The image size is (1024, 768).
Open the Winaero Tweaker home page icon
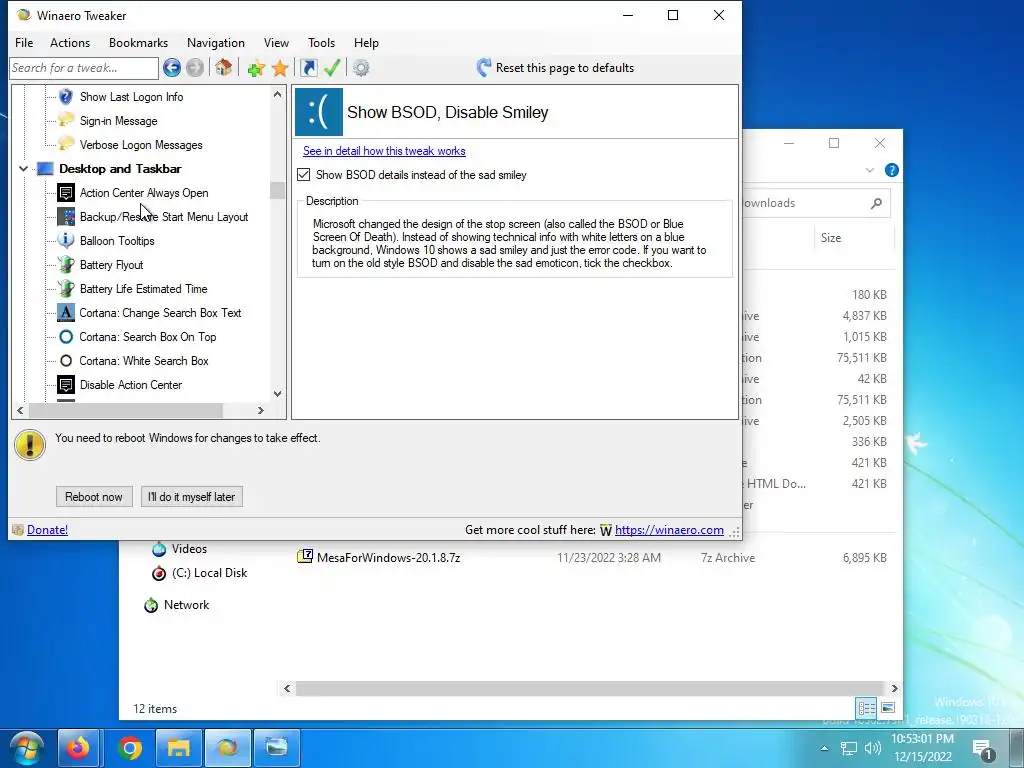click(223, 67)
